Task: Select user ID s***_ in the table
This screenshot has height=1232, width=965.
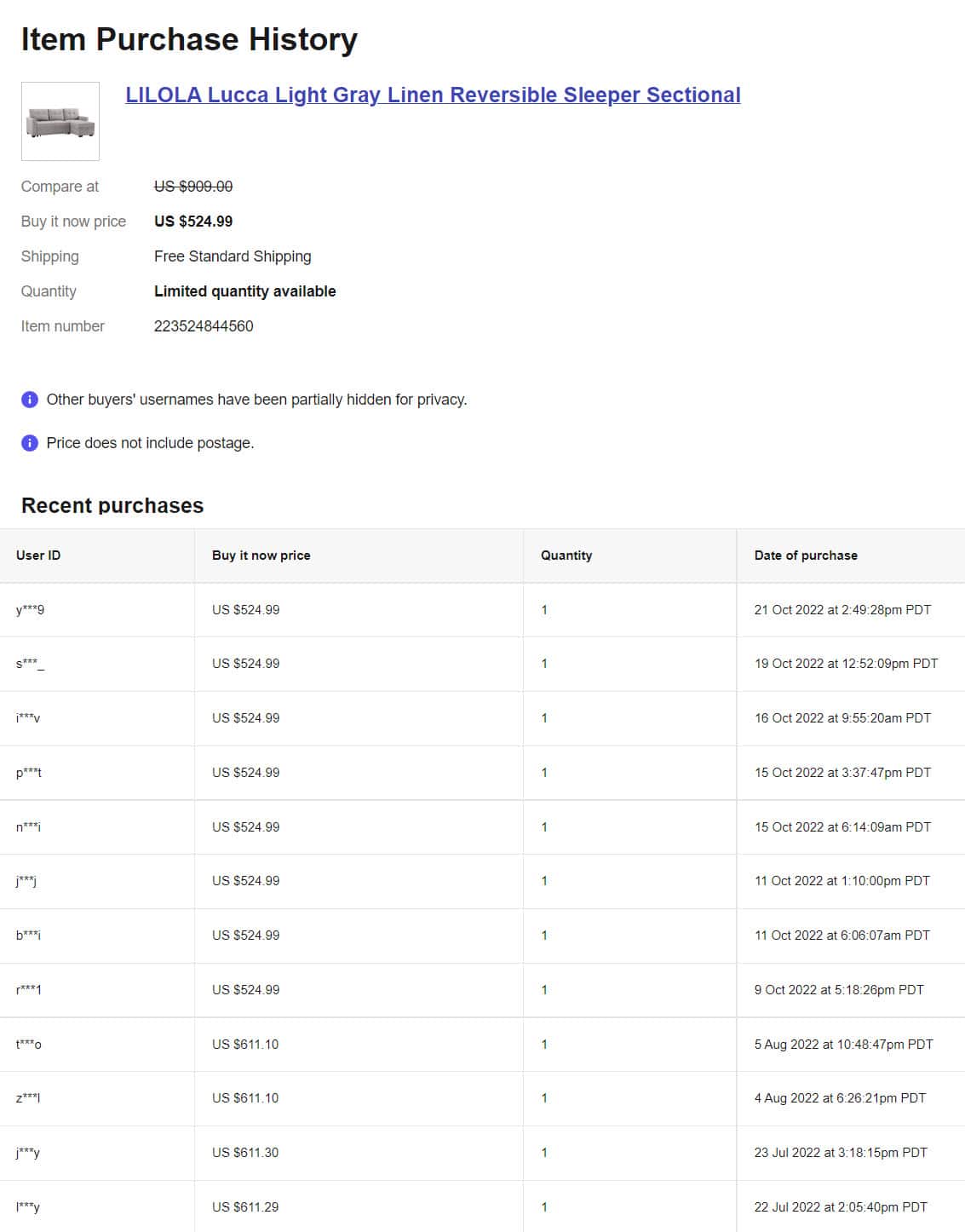Action: (x=30, y=664)
